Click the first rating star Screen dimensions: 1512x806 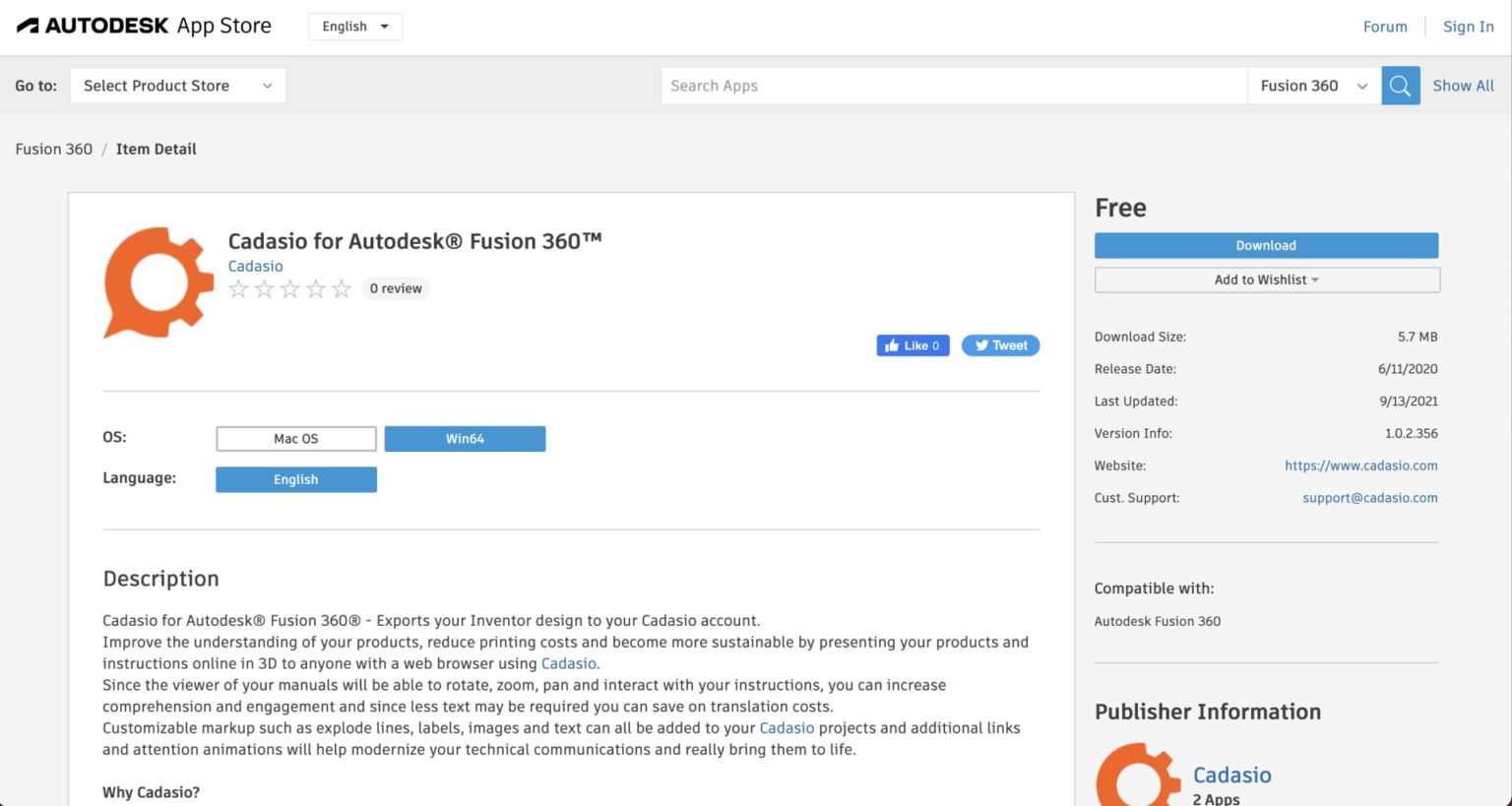pyautogui.click(x=238, y=288)
